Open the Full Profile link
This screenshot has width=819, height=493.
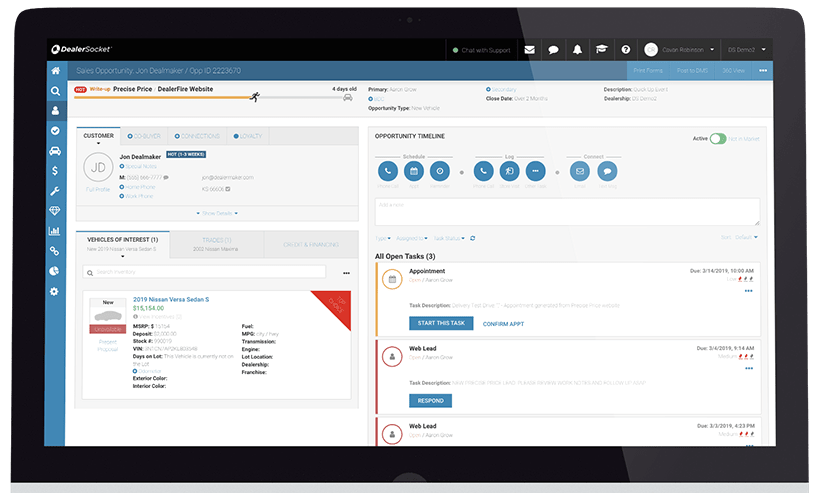click(x=98, y=189)
